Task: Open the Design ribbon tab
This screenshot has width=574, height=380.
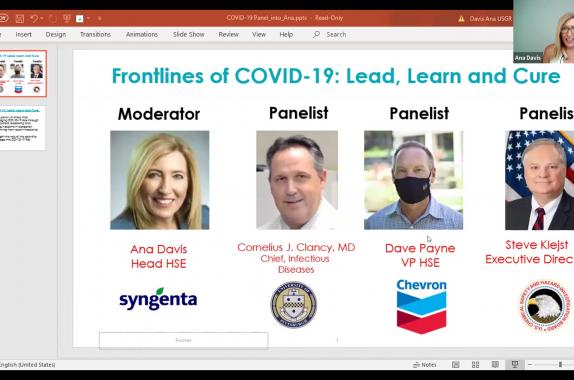Action: [56, 34]
